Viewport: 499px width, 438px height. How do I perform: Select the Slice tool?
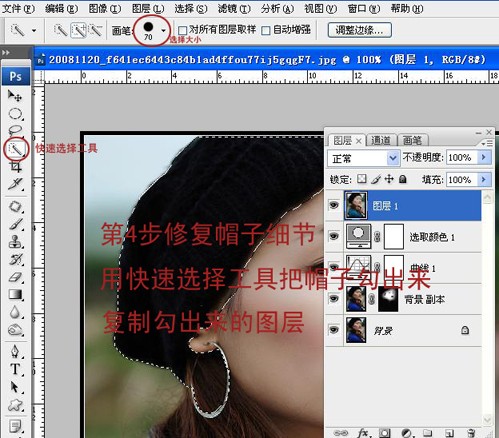[15, 184]
